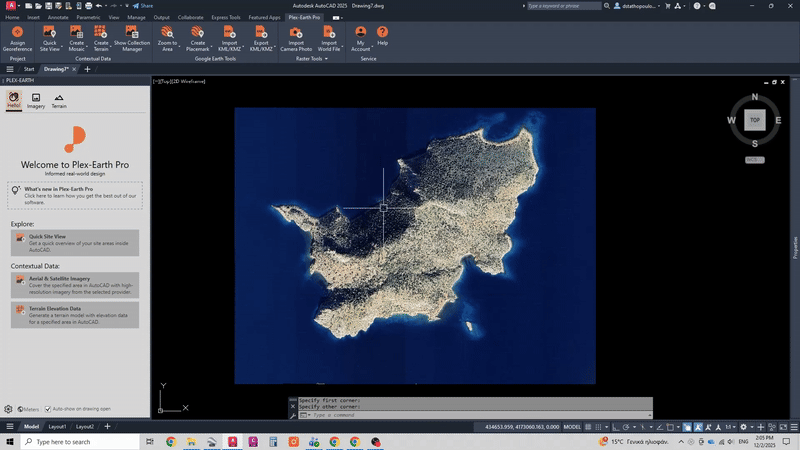Toggle MODEL space button in status bar
800x450 pixels.
click(572, 427)
